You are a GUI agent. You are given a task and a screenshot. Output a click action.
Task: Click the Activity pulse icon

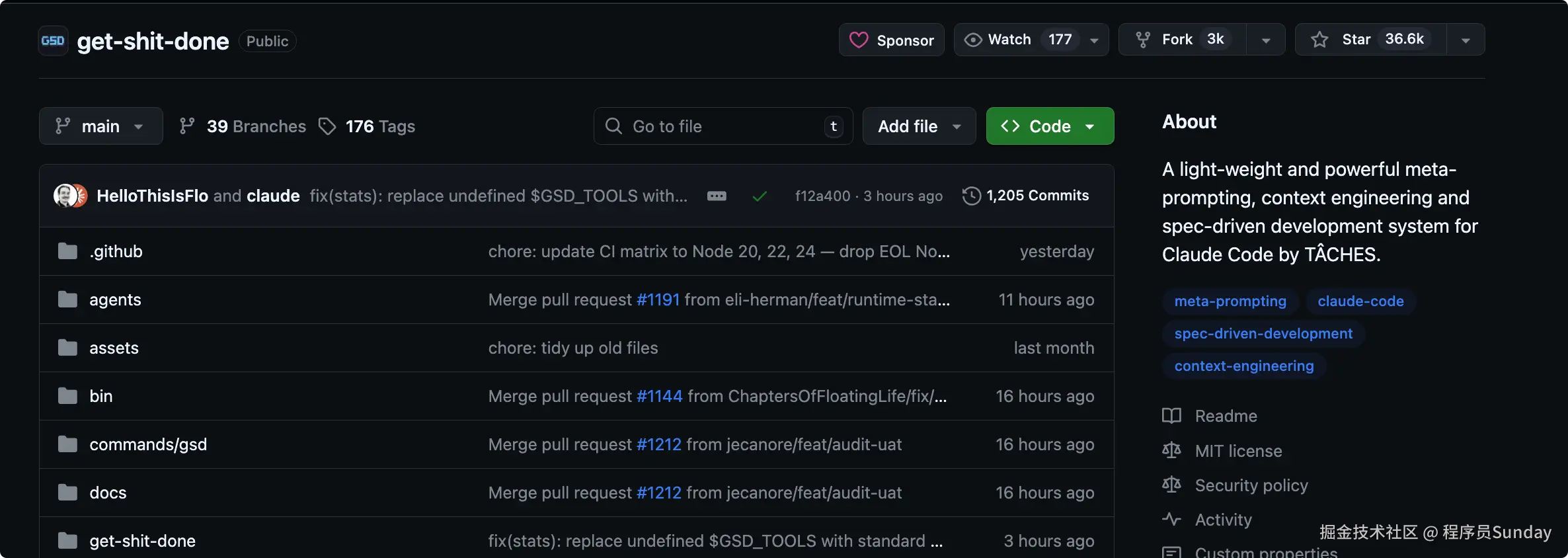pyautogui.click(x=1171, y=520)
